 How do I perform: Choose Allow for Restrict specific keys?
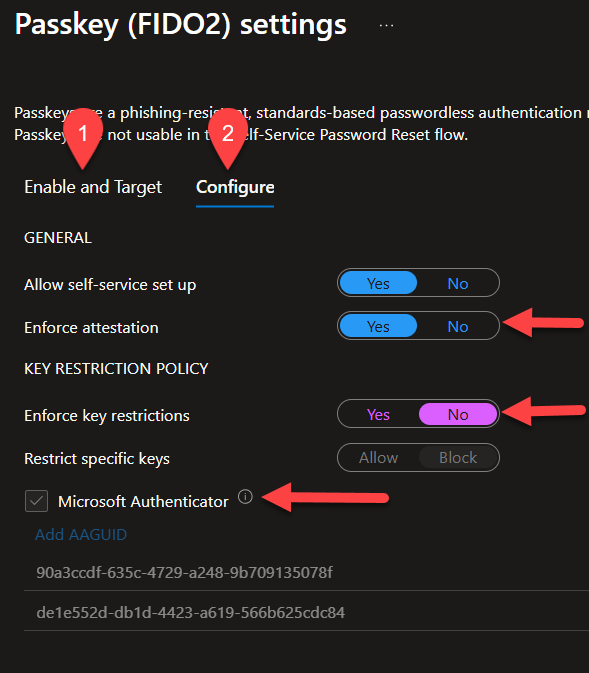pos(378,458)
